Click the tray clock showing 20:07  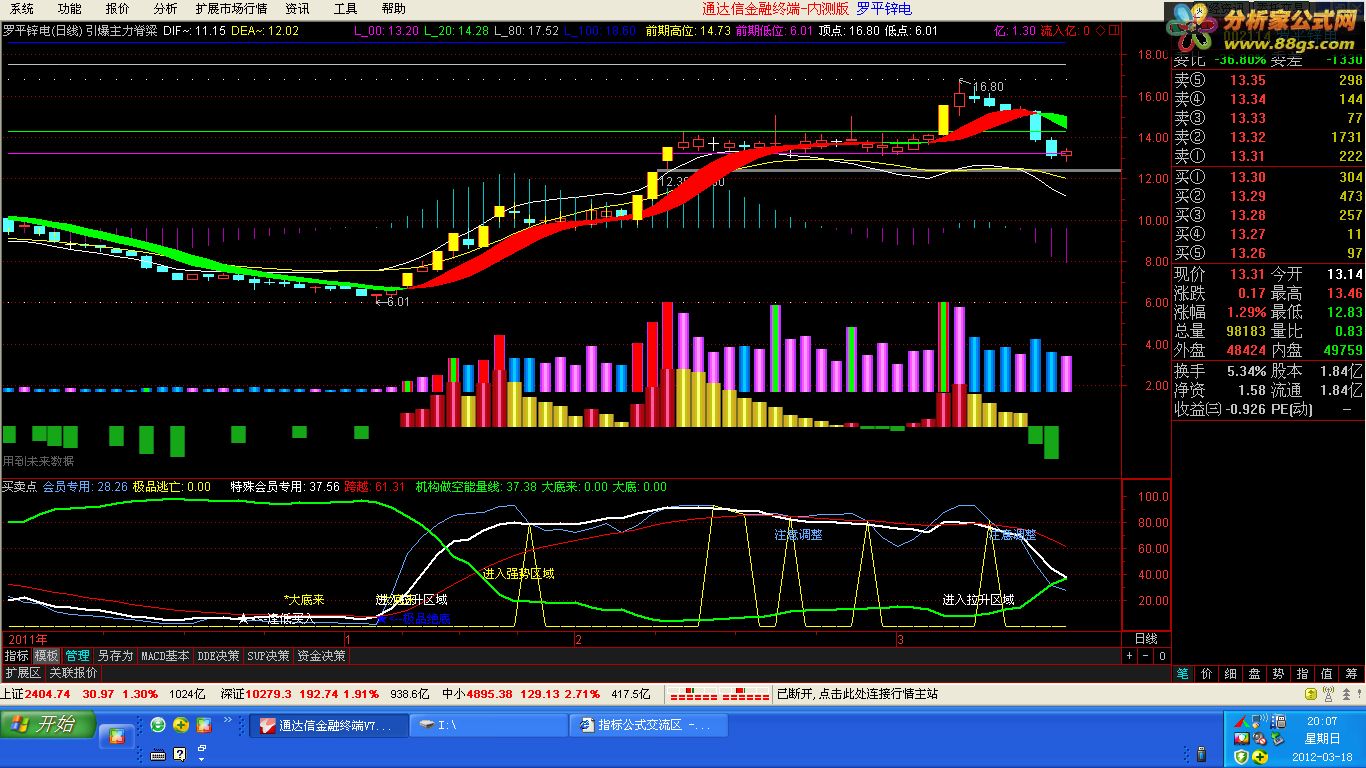tap(1321, 721)
